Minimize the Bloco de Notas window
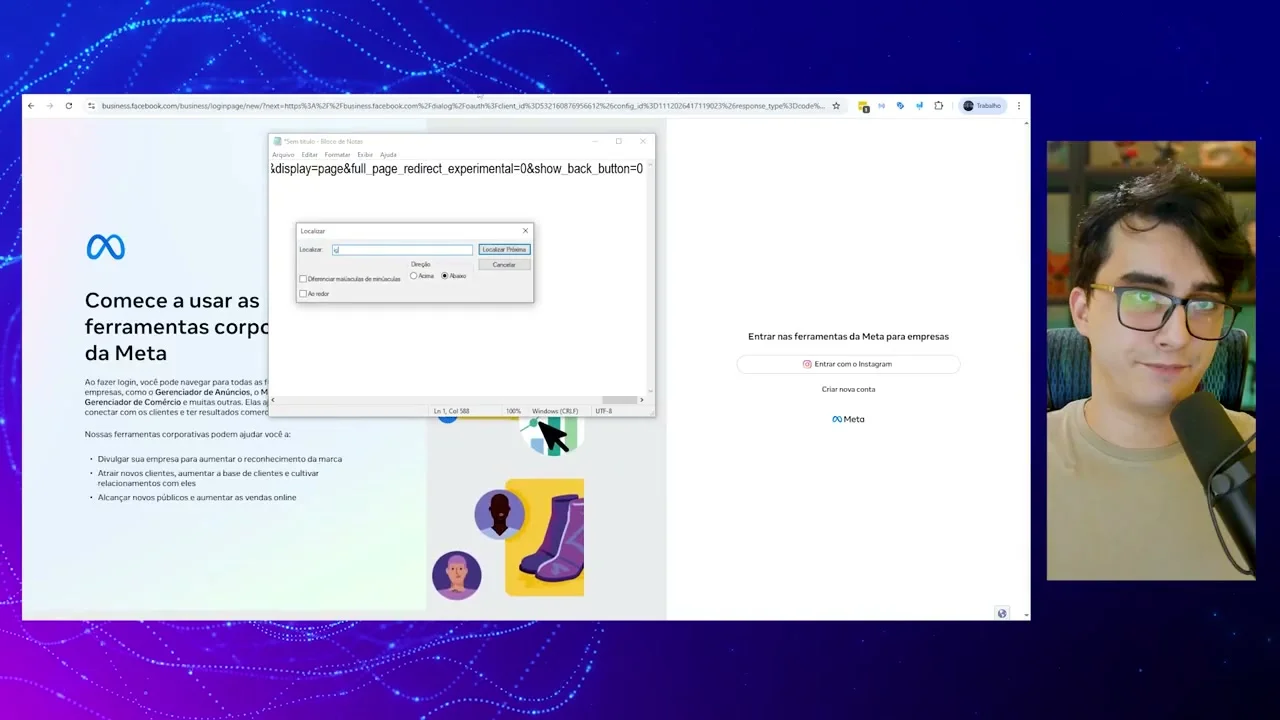Screen dimensions: 1280x720 (594, 141)
